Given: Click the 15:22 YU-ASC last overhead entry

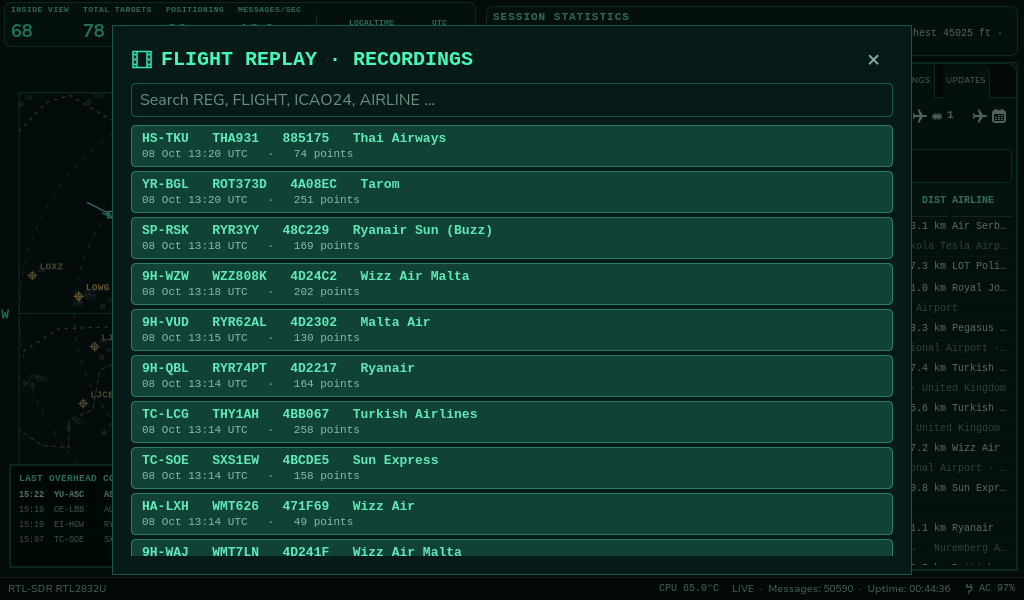Looking at the screenshot, I should [x=65, y=494].
